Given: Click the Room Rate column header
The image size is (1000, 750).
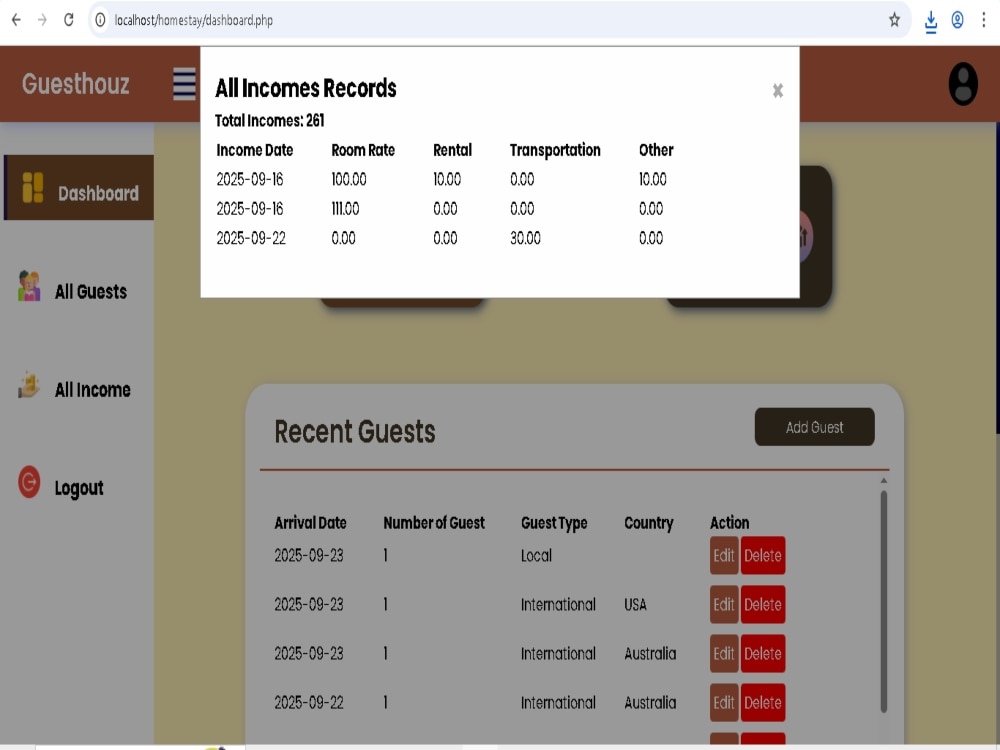Looking at the screenshot, I should pos(363,150).
